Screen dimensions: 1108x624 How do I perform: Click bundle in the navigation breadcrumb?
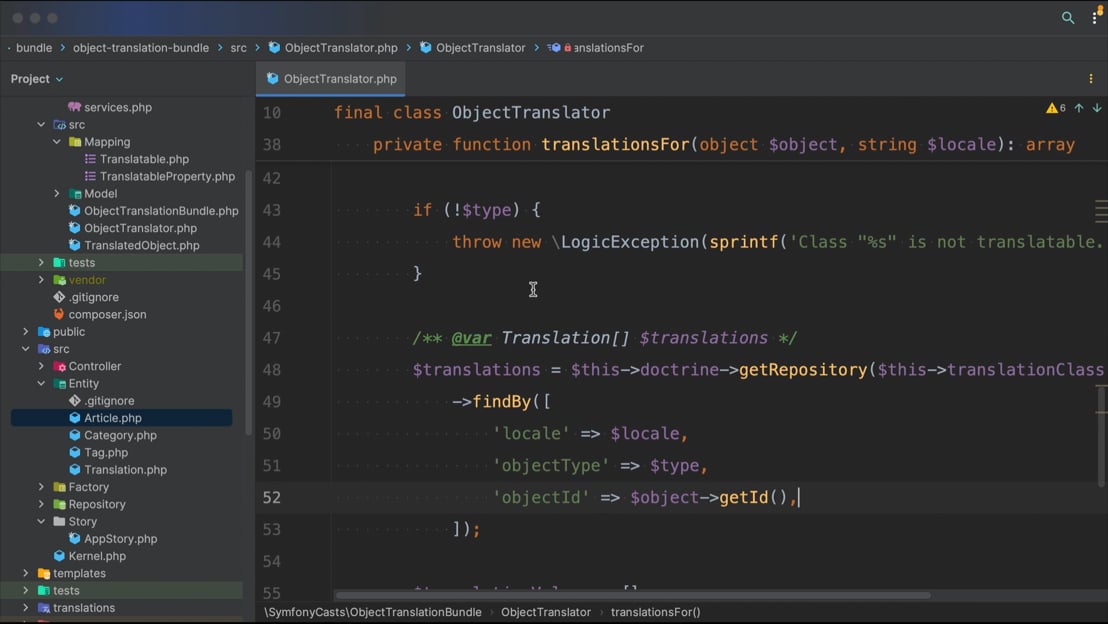[34, 47]
